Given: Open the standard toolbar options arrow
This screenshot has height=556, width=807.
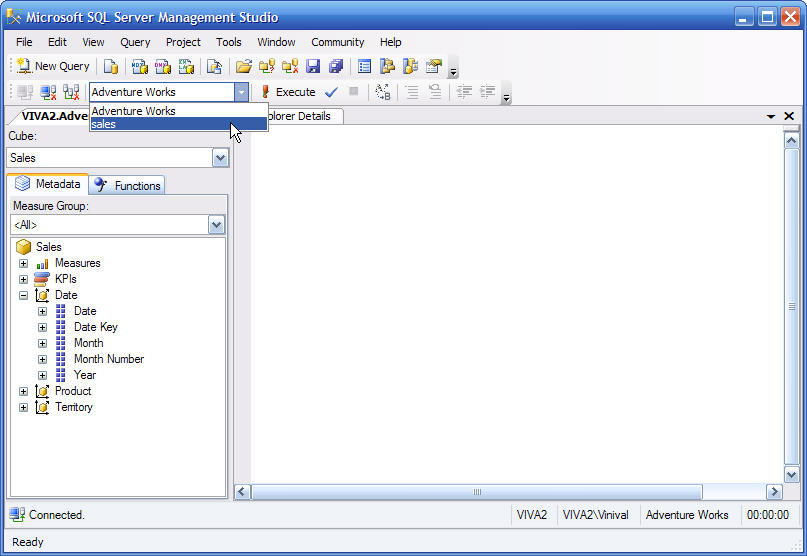Looking at the screenshot, I should click(x=453, y=67).
